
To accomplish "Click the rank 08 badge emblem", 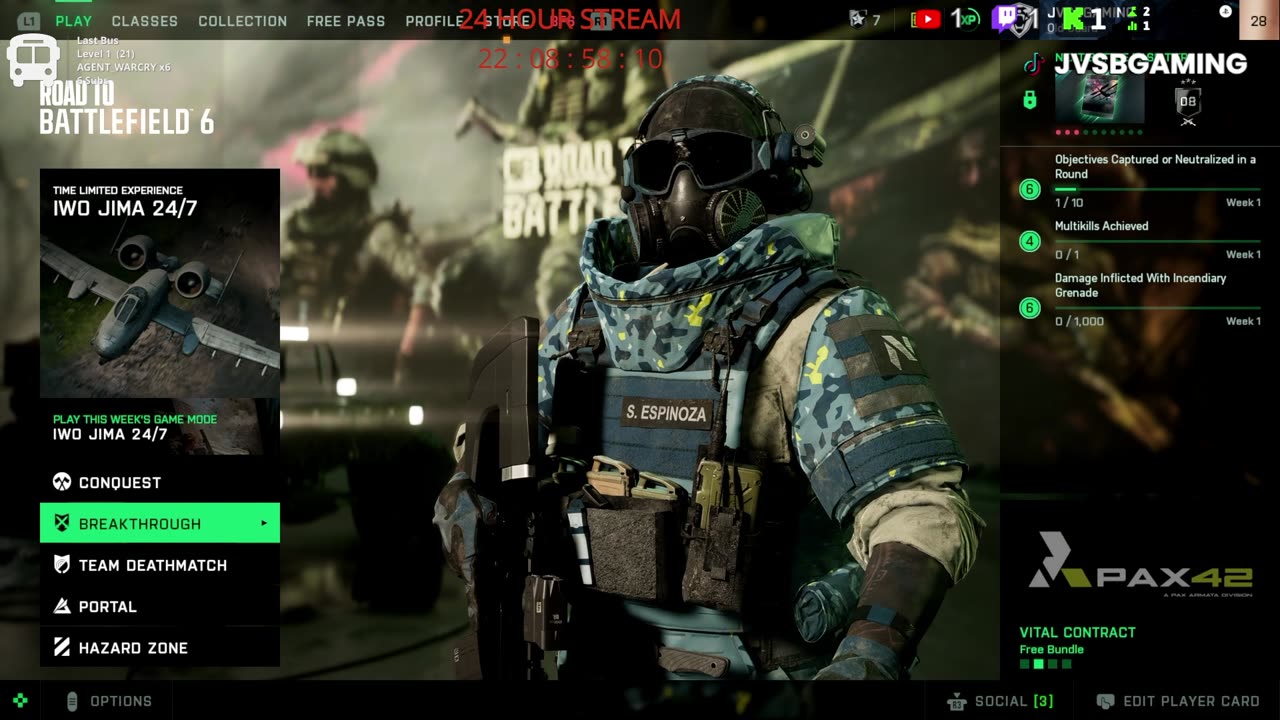I will coord(1188,102).
